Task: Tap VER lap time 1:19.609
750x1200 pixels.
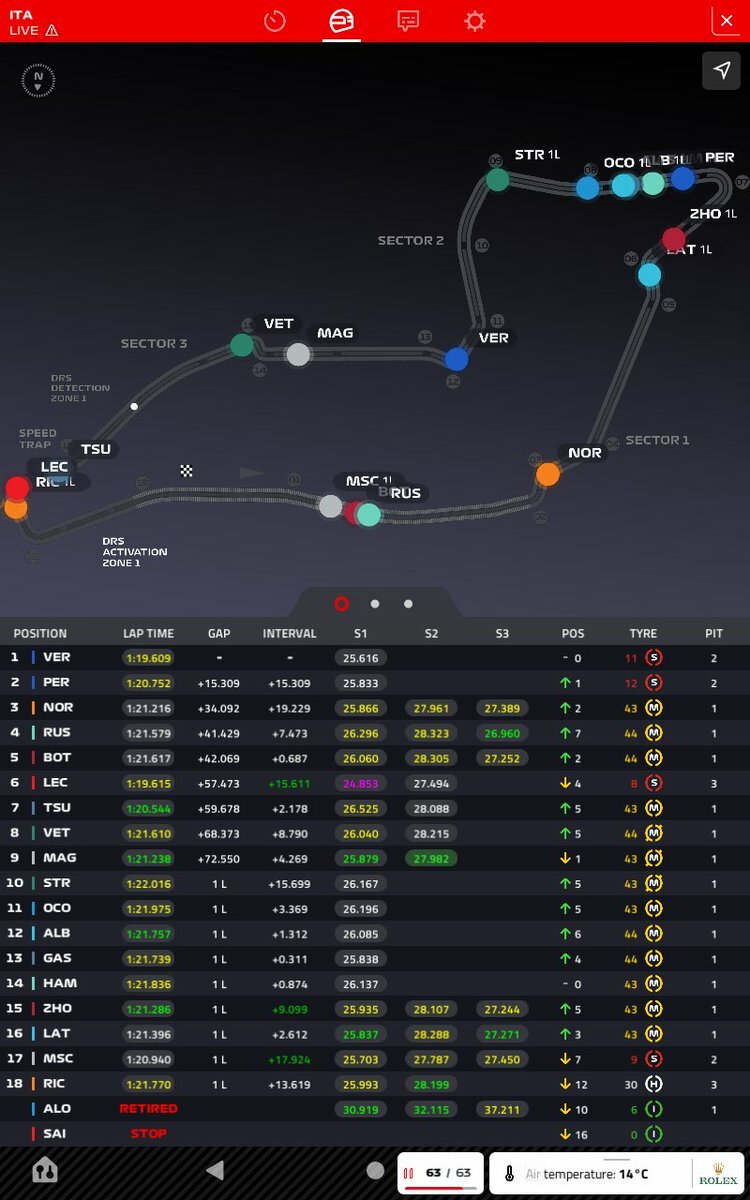Action: point(148,657)
